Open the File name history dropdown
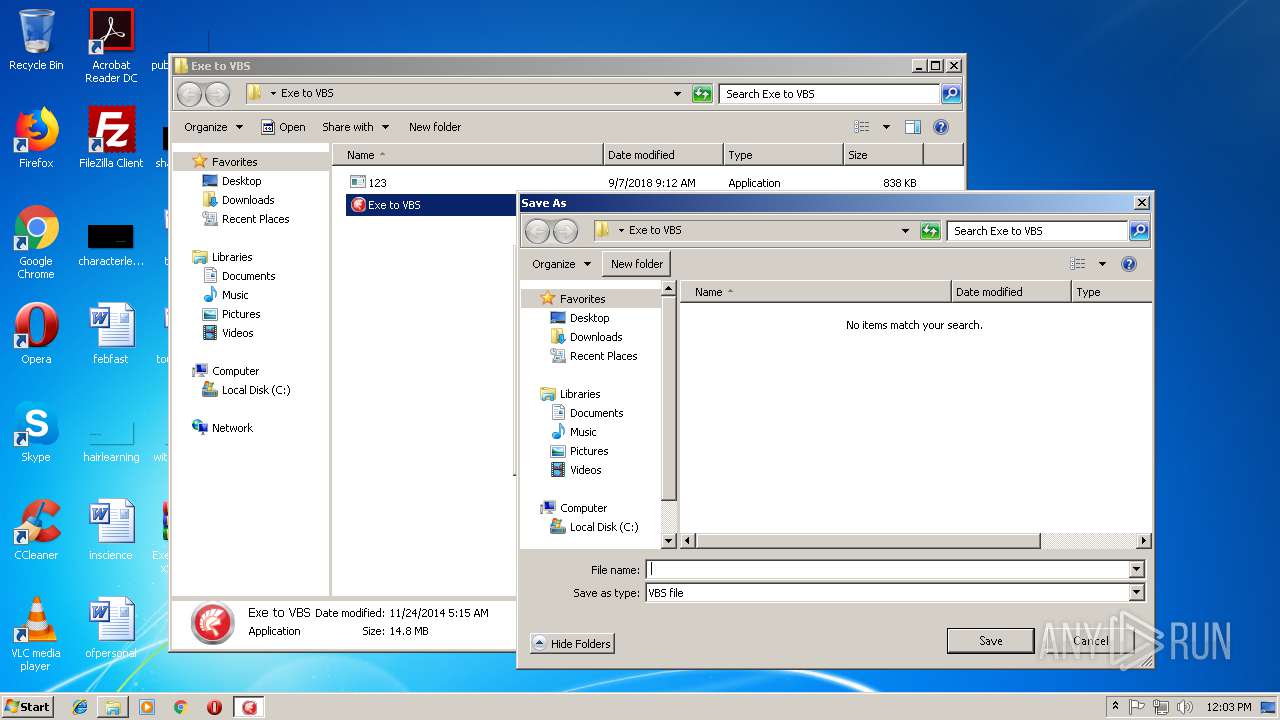 [x=1136, y=570]
